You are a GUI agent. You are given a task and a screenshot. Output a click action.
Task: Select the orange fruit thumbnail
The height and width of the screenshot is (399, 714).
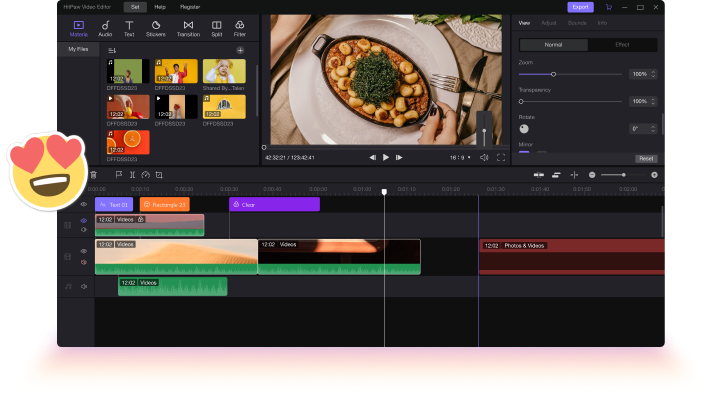(128, 143)
